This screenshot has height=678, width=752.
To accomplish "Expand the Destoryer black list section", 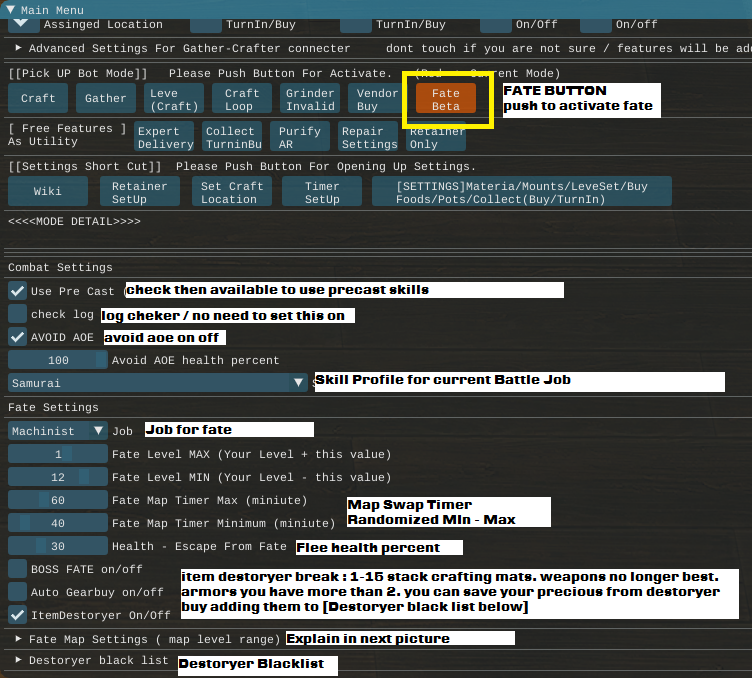I will (x=19, y=661).
